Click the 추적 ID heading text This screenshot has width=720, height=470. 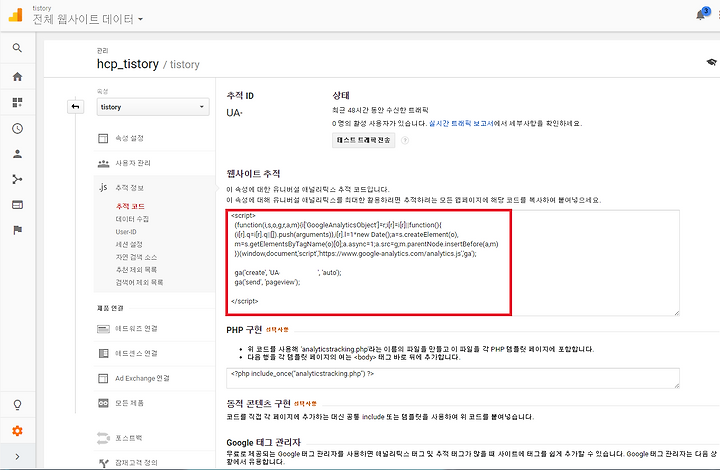coord(240,95)
